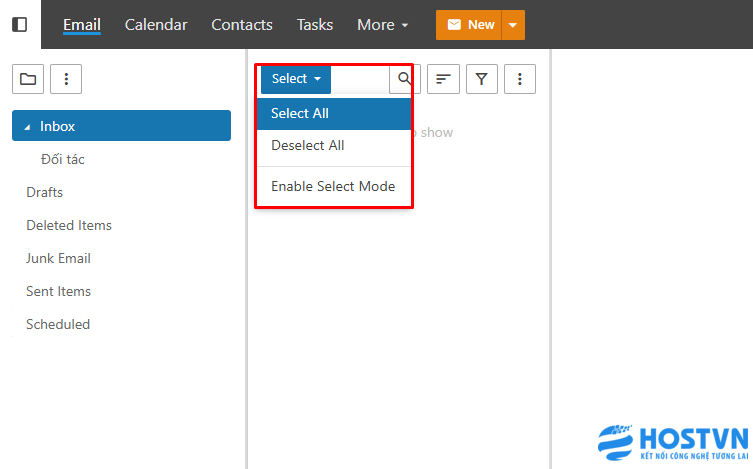Open the Junk Email folder

(58, 258)
